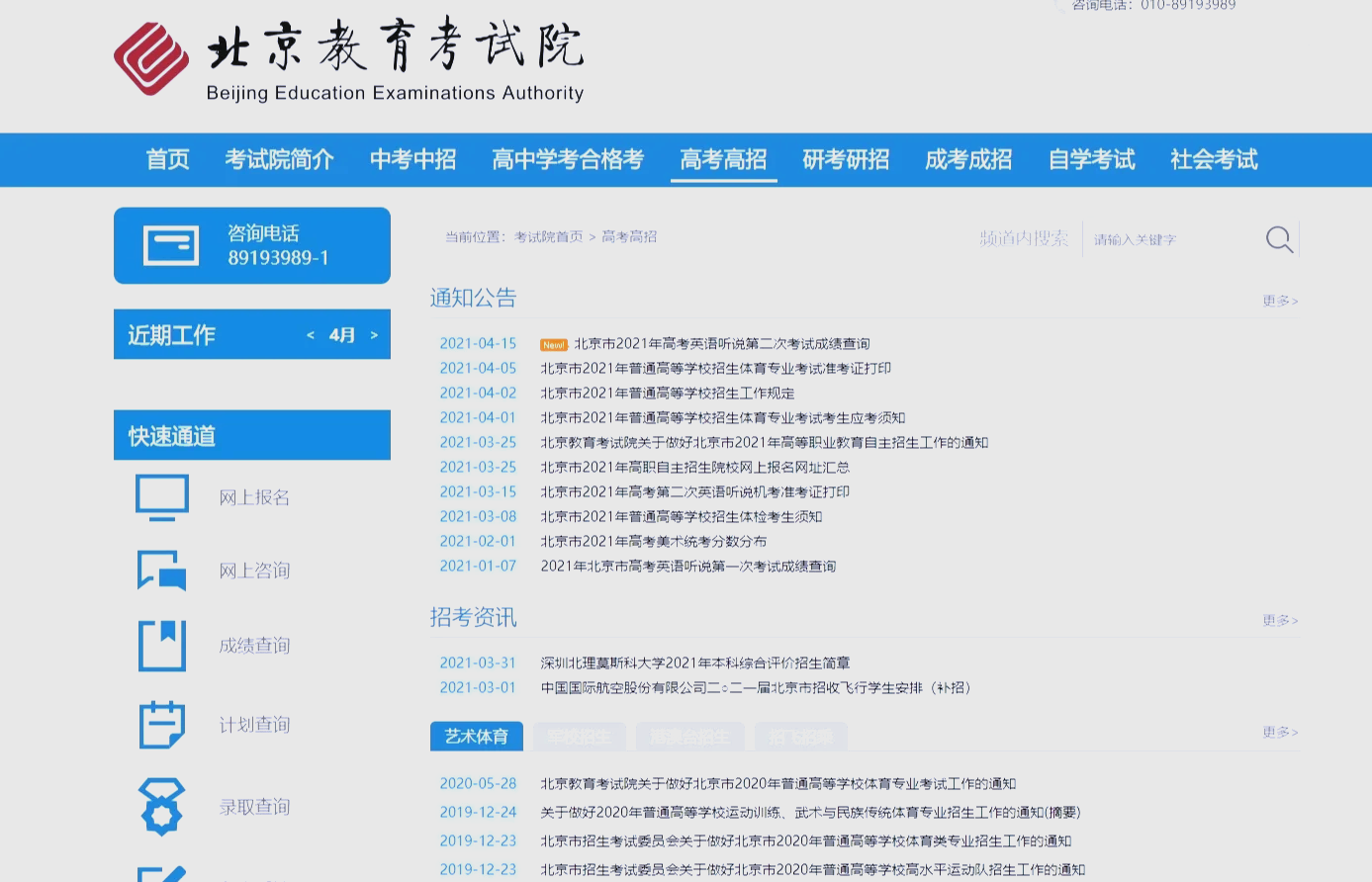
Task: Click the 计划查询 calendar icon
Action: click(x=162, y=725)
